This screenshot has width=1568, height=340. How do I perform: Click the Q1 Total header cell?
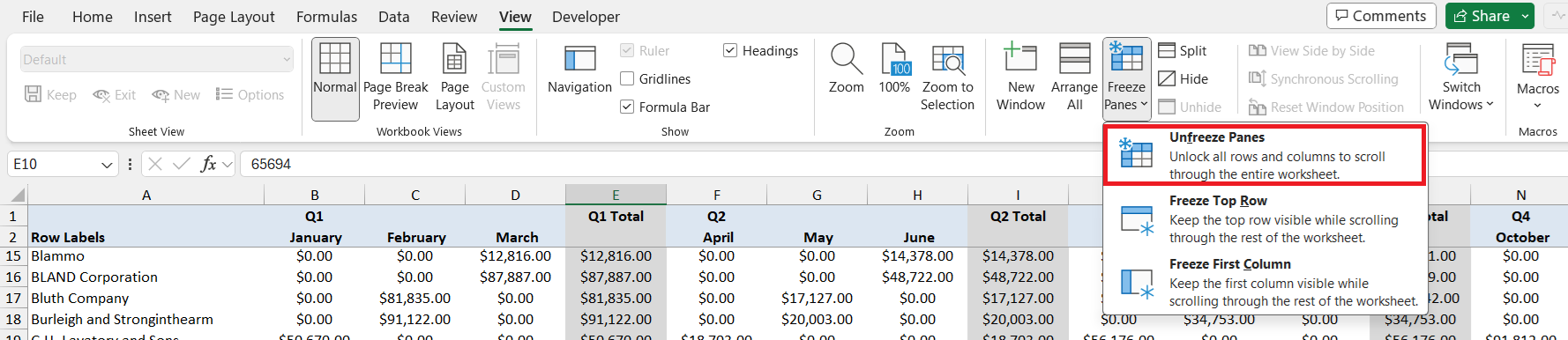(616, 217)
